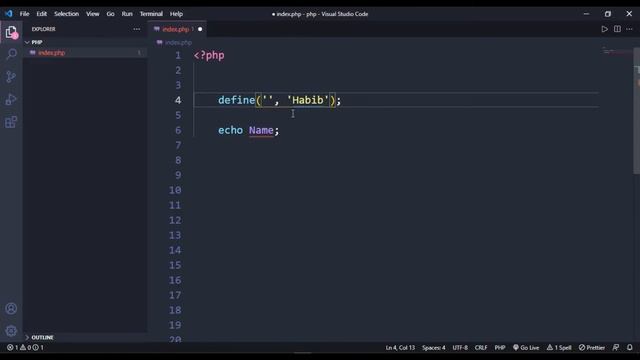Open the Search view icon
The image size is (640, 360).
[x=11, y=54]
